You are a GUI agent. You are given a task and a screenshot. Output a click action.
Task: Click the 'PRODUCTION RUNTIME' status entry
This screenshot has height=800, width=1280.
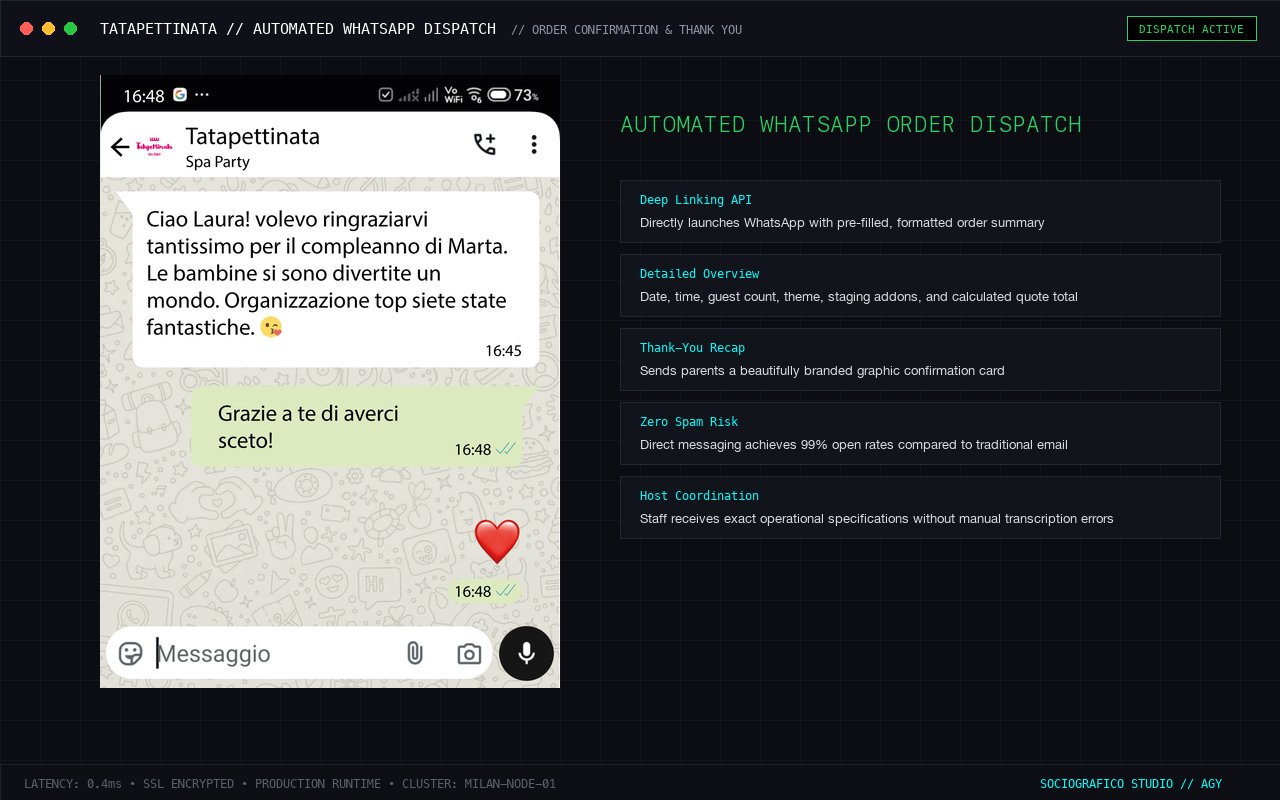[318, 784]
